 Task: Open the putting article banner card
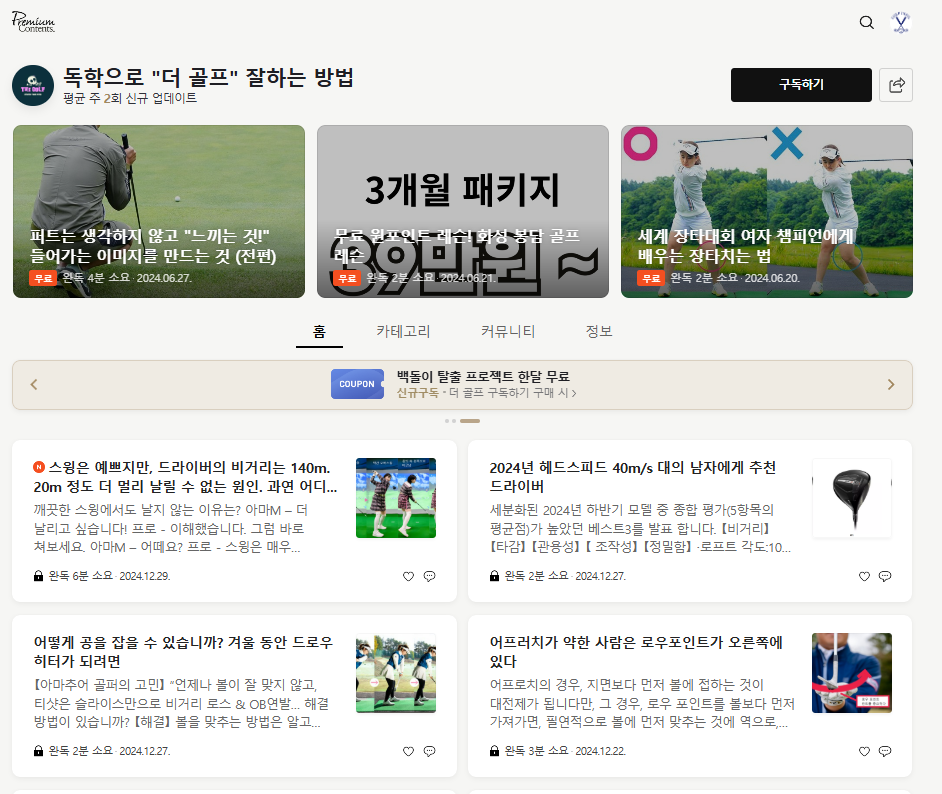[159, 211]
